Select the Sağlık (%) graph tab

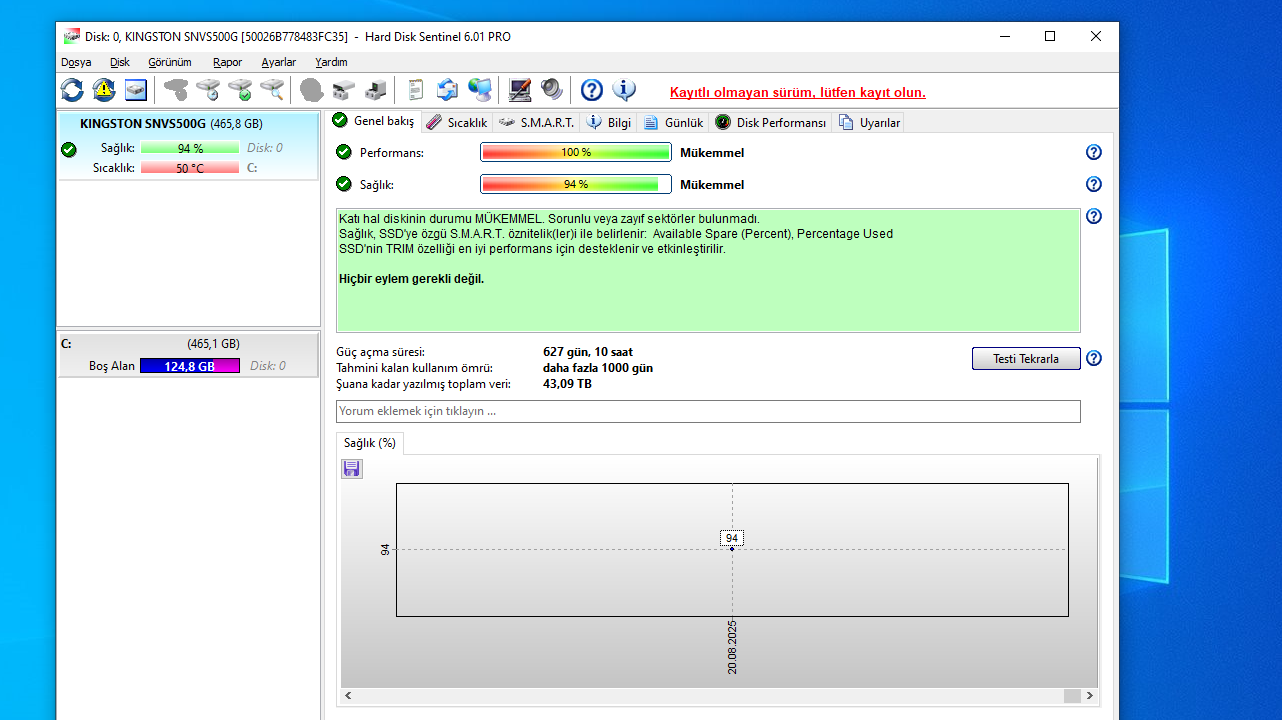click(370, 443)
